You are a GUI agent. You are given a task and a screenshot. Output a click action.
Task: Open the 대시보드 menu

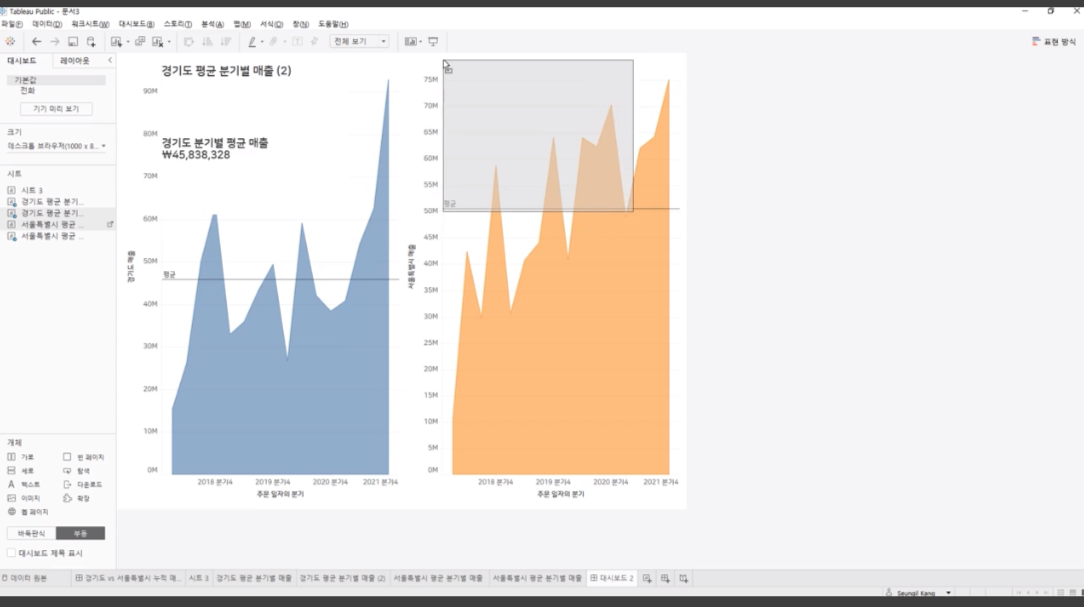(136, 24)
